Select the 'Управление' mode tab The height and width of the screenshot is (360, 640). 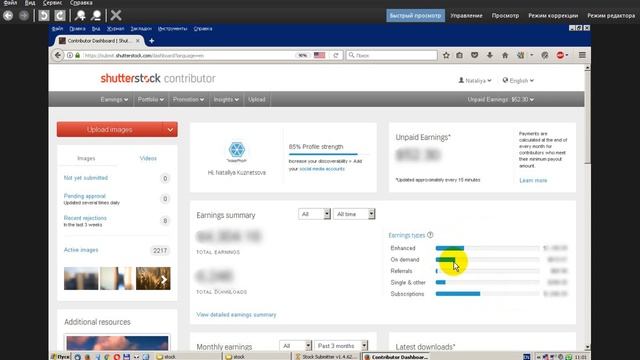click(467, 16)
